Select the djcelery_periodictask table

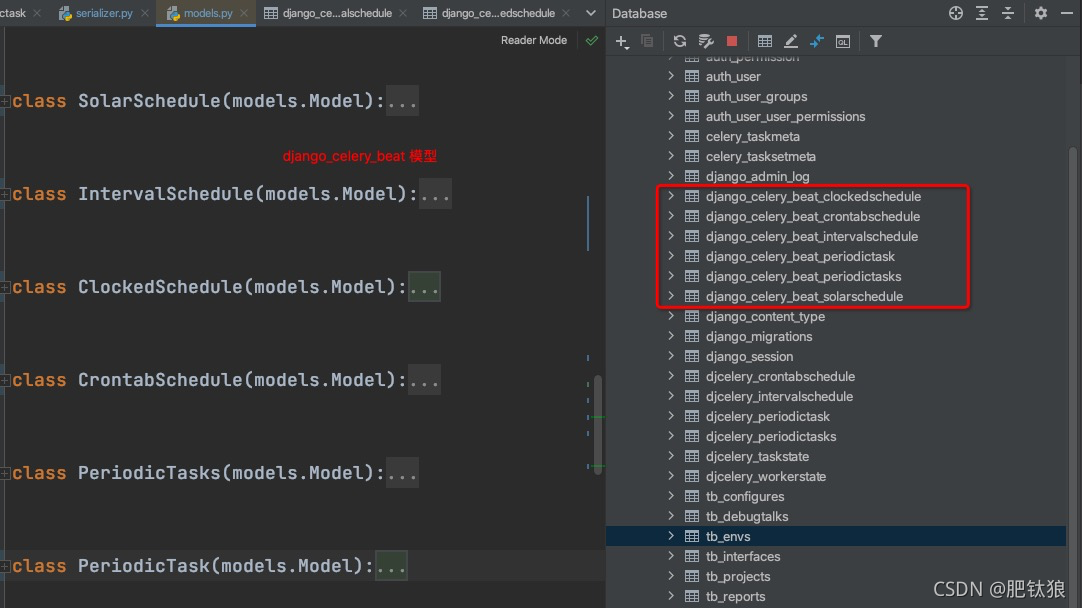pyautogui.click(x=768, y=417)
